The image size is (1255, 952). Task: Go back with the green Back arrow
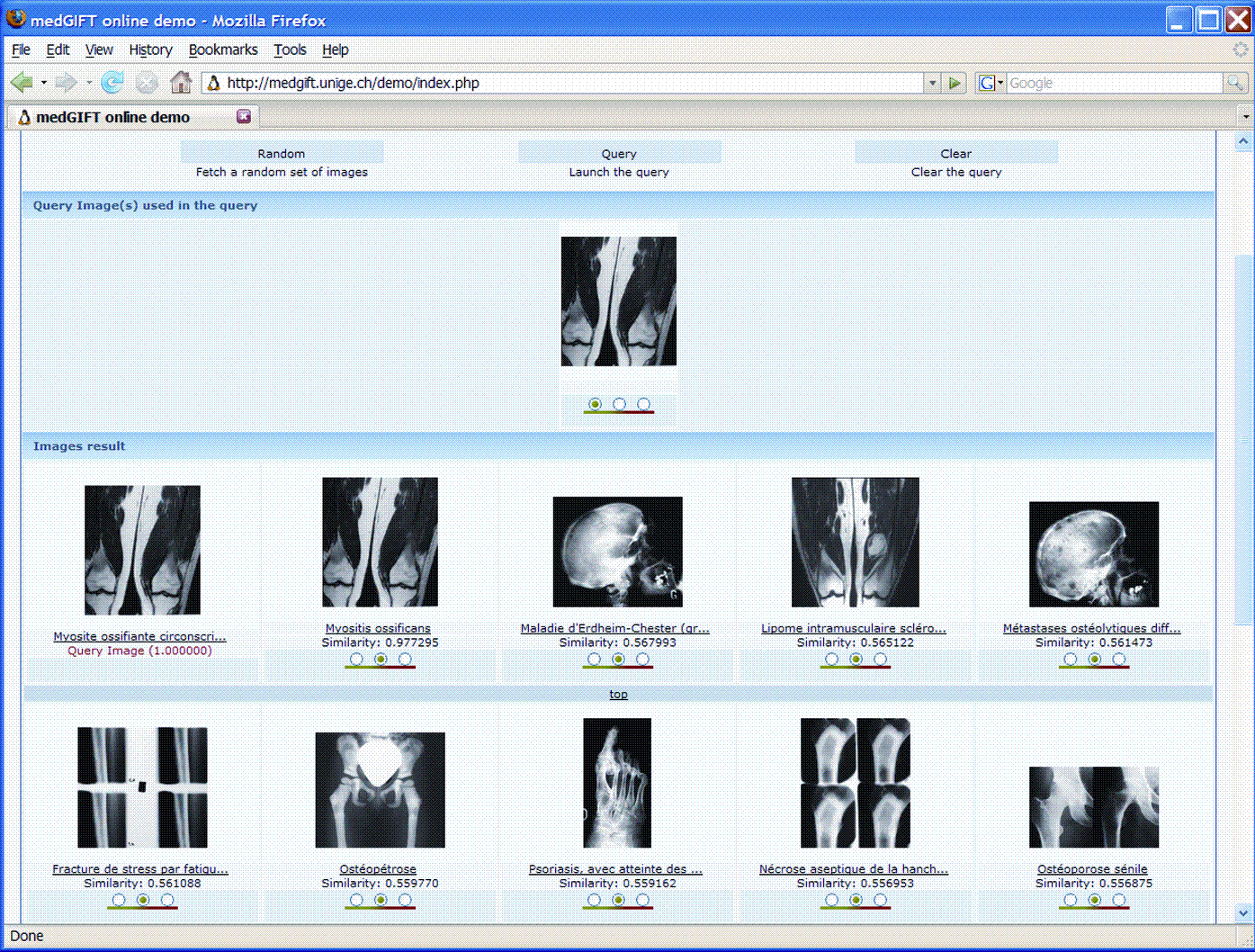tap(22, 83)
